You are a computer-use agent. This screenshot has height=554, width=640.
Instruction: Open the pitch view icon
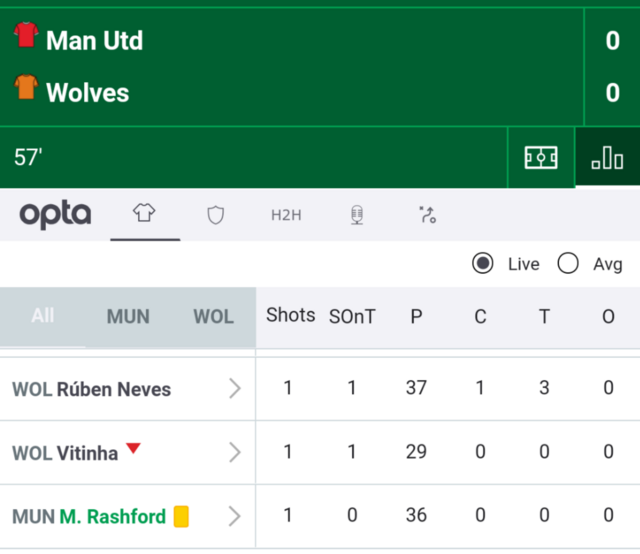click(541, 158)
